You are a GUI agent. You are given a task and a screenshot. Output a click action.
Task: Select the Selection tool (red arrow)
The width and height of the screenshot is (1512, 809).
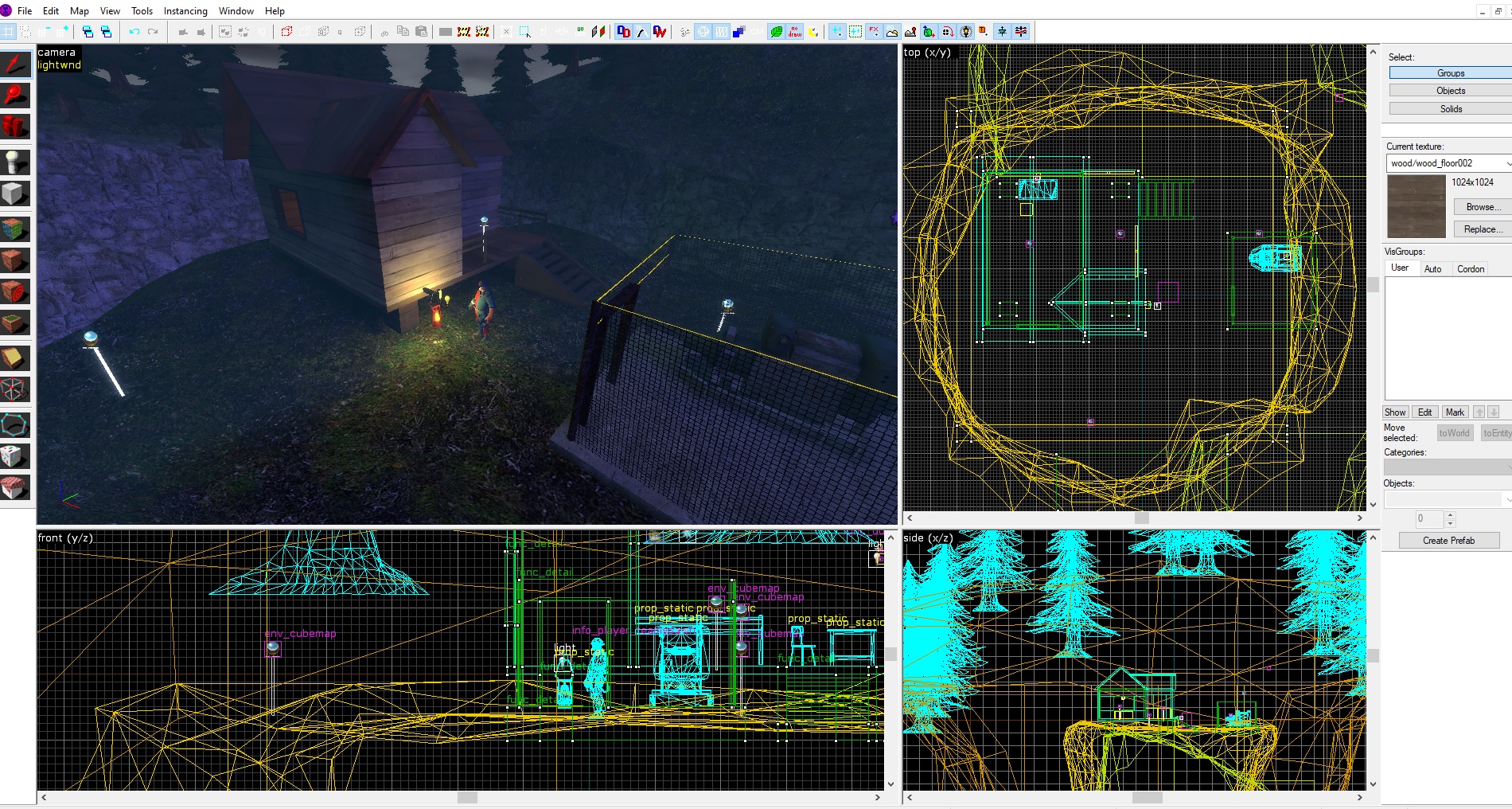coord(15,64)
